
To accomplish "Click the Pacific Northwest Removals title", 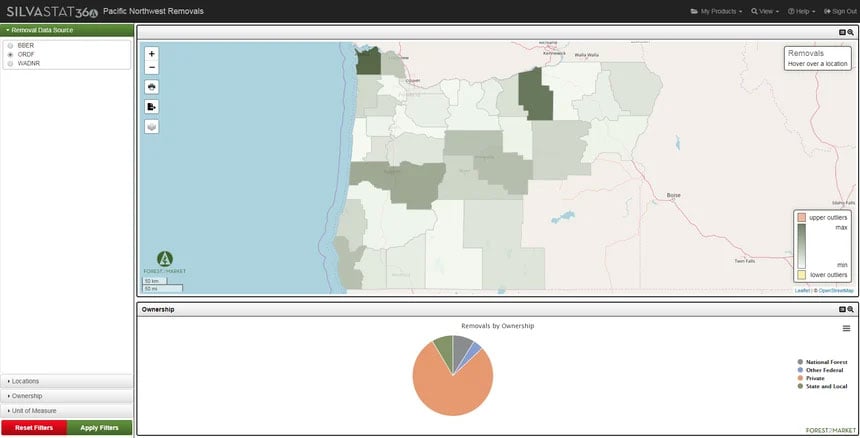I will [x=153, y=11].
